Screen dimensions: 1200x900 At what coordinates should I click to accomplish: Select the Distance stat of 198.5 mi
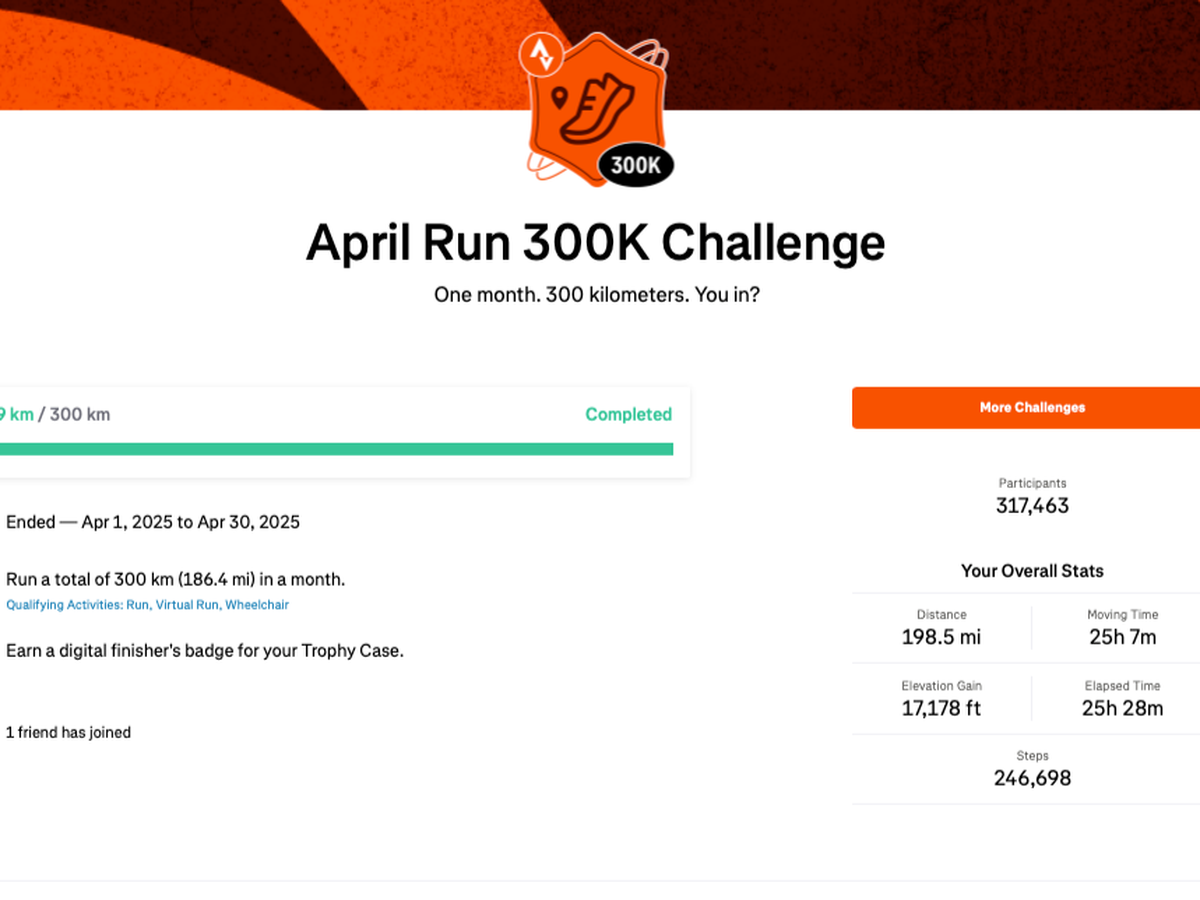pos(941,637)
